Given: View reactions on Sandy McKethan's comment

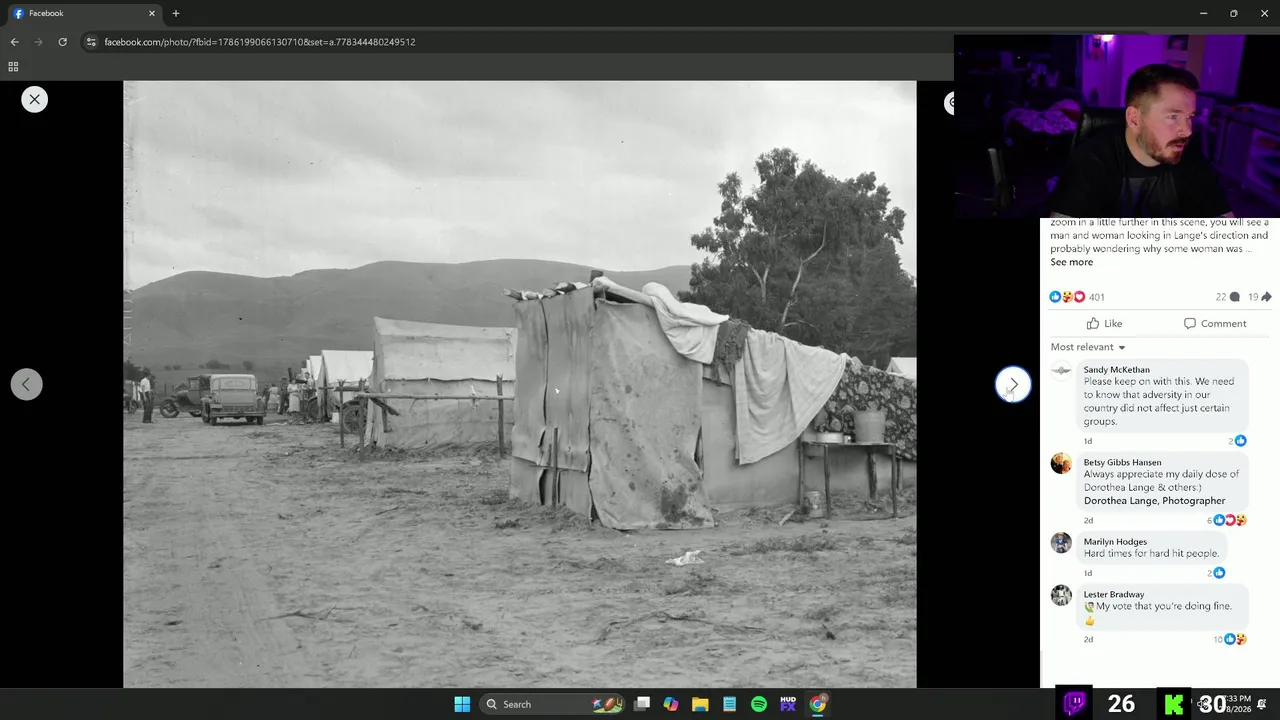Looking at the screenshot, I should [x=1237, y=441].
